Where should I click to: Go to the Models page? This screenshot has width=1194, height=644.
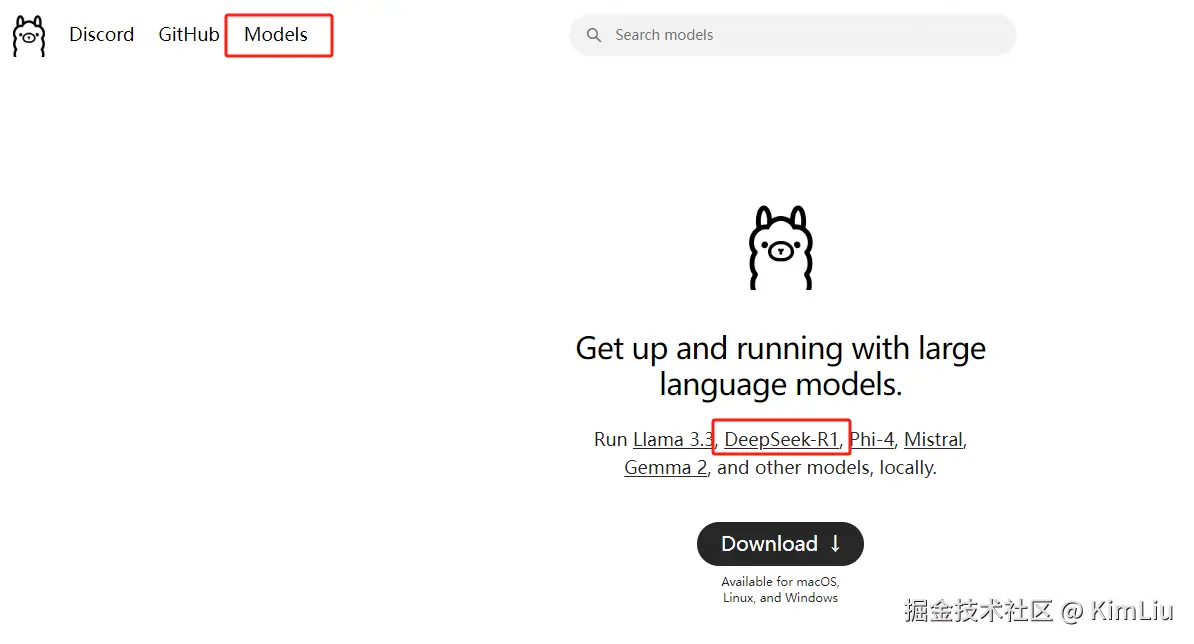276,34
